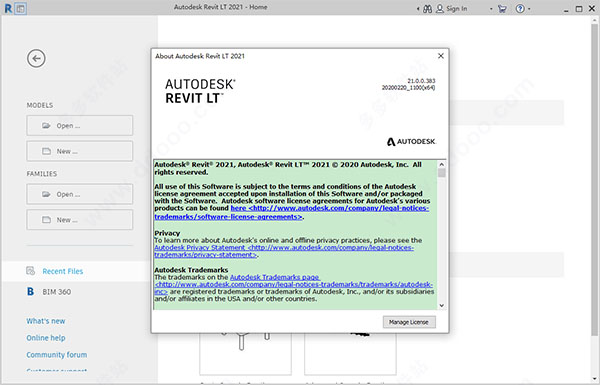The height and width of the screenshot is (385, 600).
Task: Click the Autodesk logo in About dialog
Action: pos(411,142)
